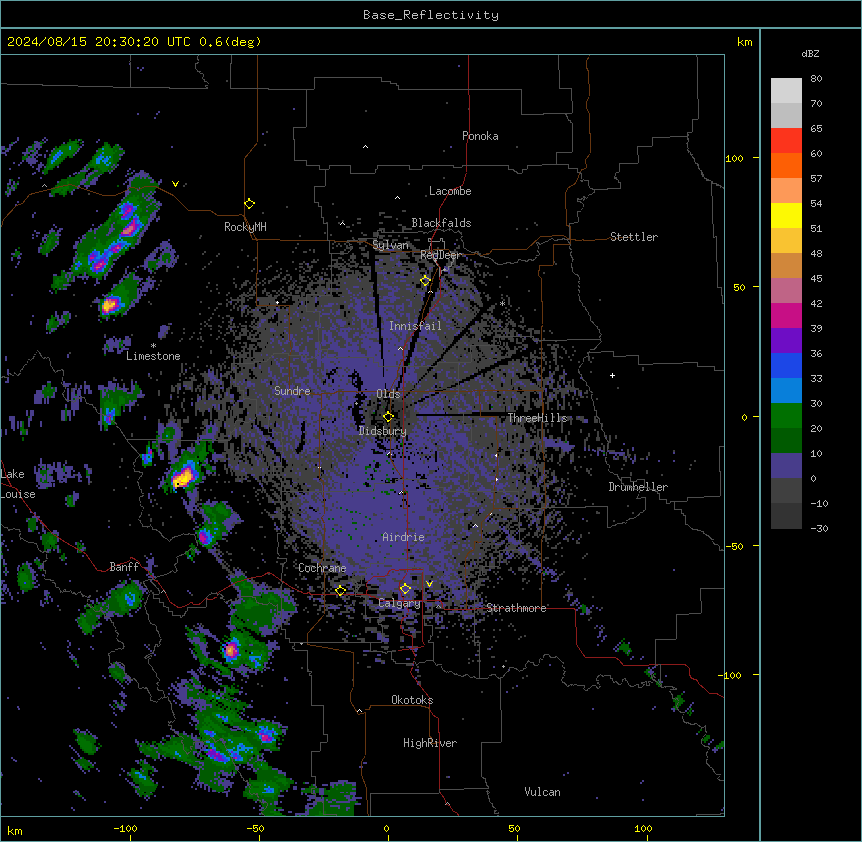Click the 50 tick on the bottom axis

(x=514, y=828)
